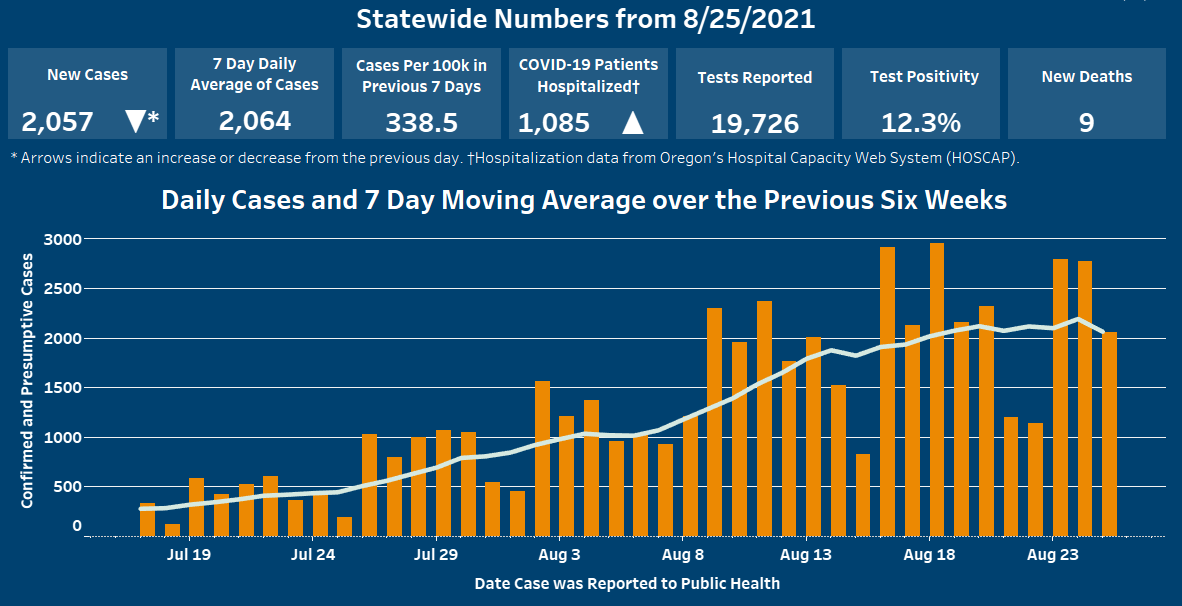
Task: Select the Cases Per 100k value 338.5
Action: (x=421, y=122)
